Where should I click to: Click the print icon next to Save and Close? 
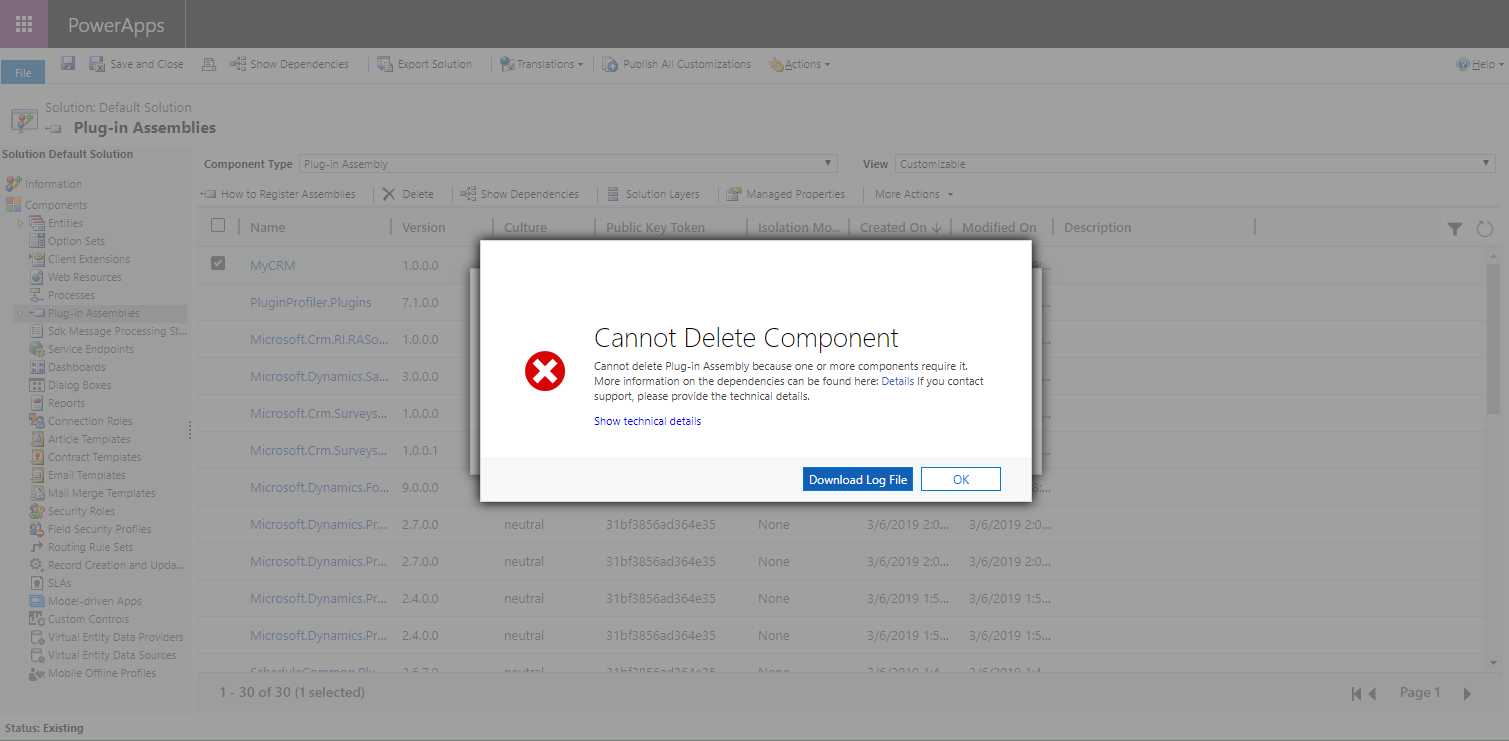pyautogui.click(x=209, y=64)
